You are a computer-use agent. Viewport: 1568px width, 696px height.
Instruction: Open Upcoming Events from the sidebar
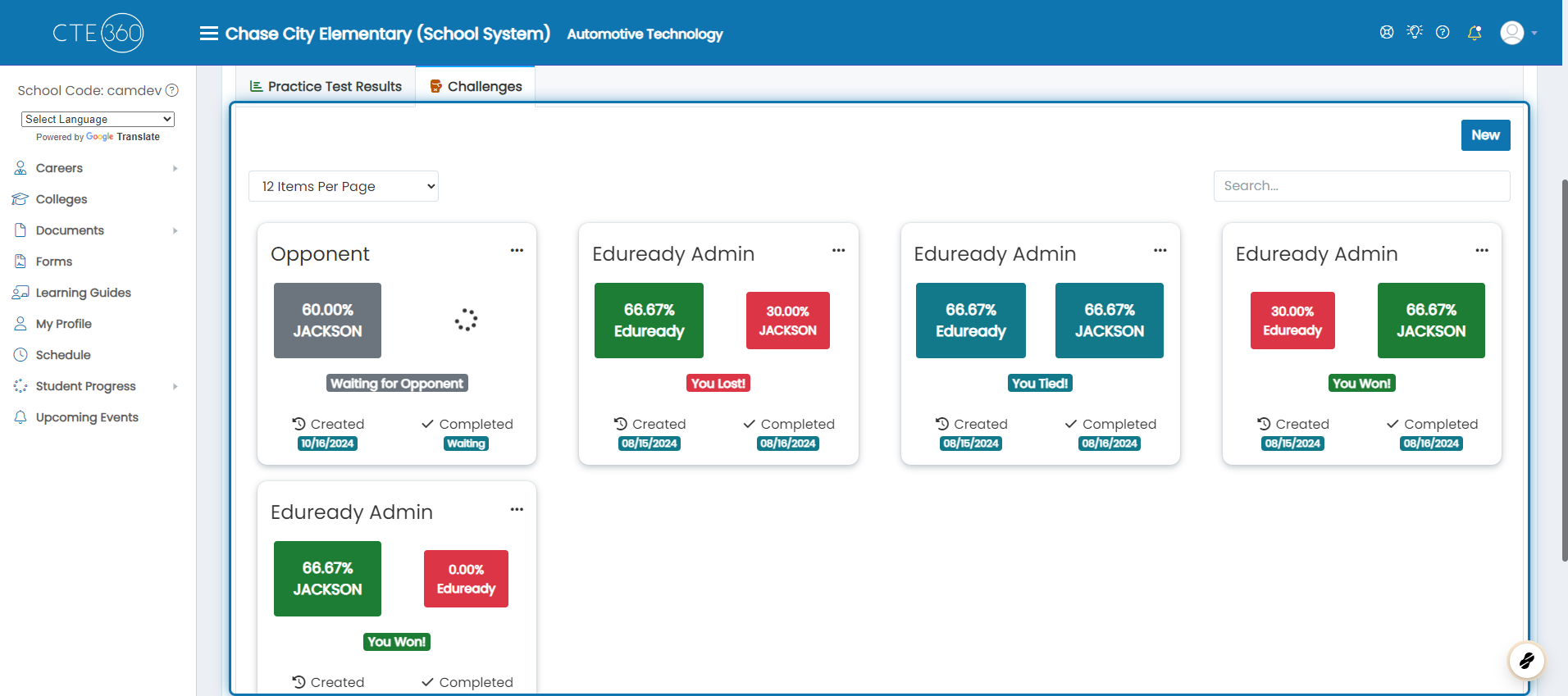87,417
